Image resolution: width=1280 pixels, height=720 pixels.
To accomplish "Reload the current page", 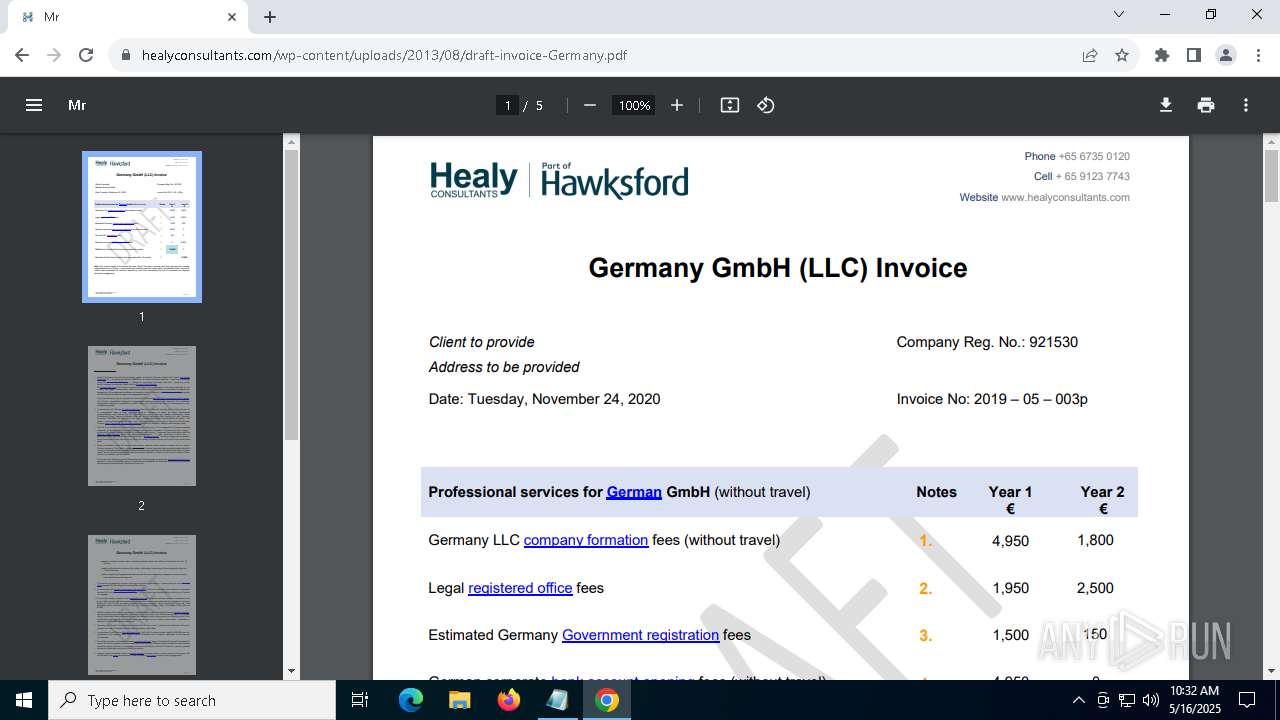I will click(x=86, y=55).
